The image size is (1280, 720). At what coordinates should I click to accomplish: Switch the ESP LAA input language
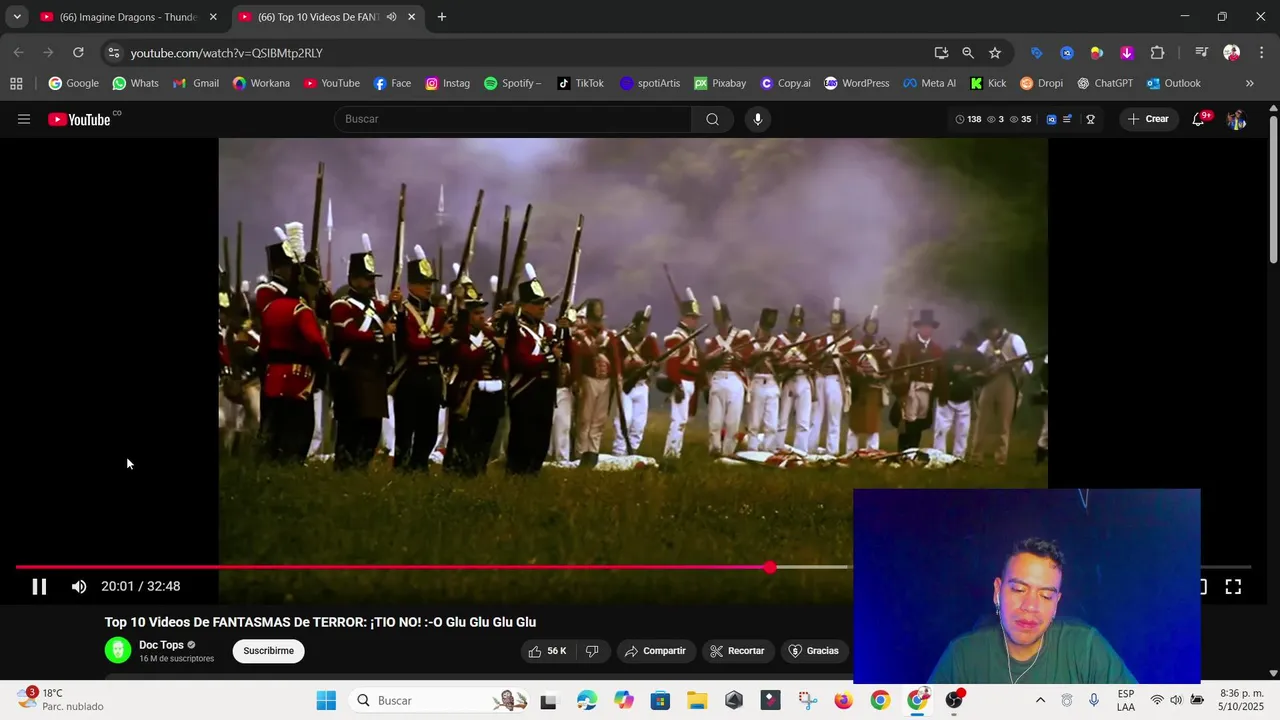pyautogui.click(x=1126, y=700)
